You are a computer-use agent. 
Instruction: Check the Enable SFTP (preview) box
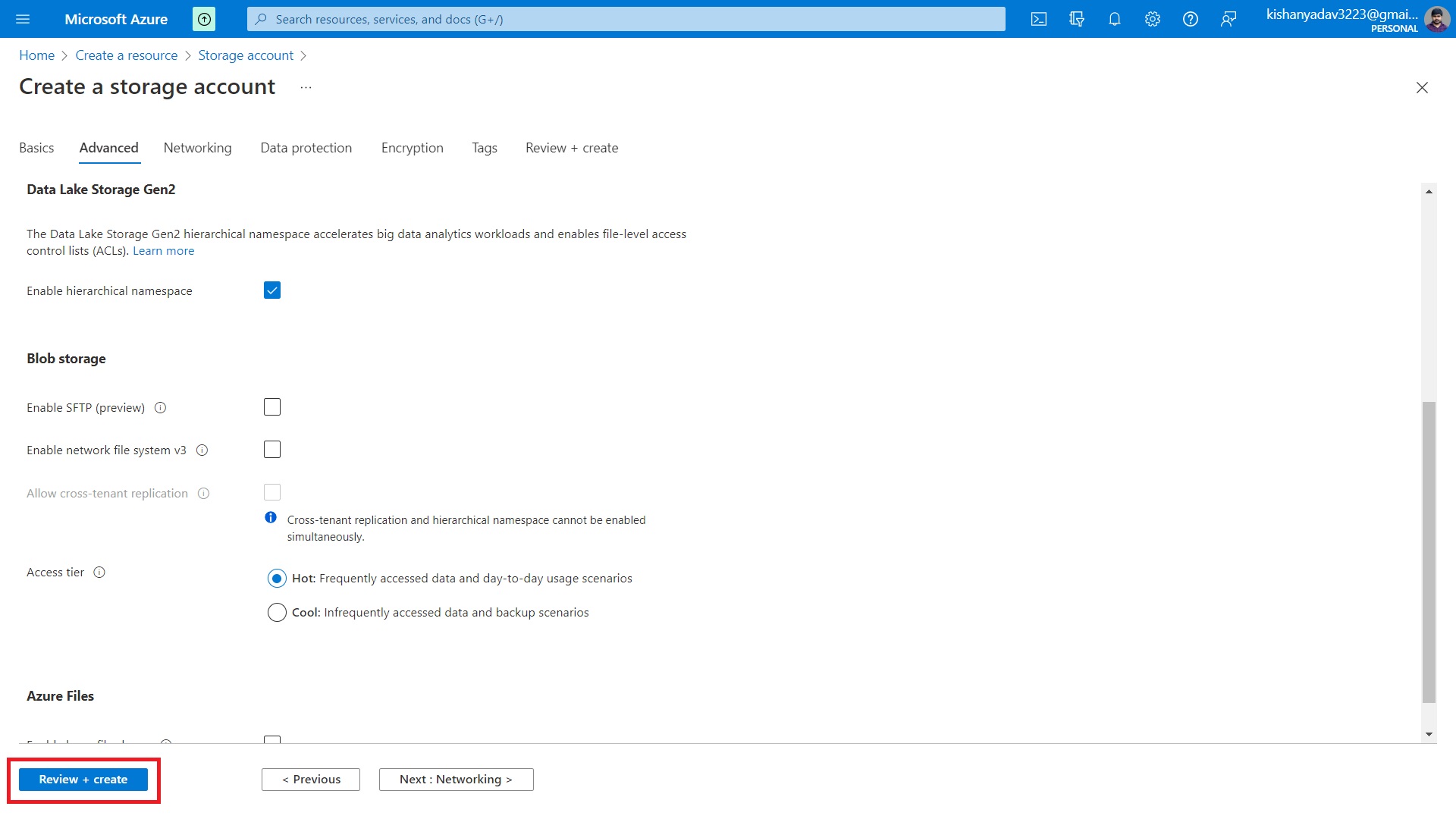click(272, 407)
